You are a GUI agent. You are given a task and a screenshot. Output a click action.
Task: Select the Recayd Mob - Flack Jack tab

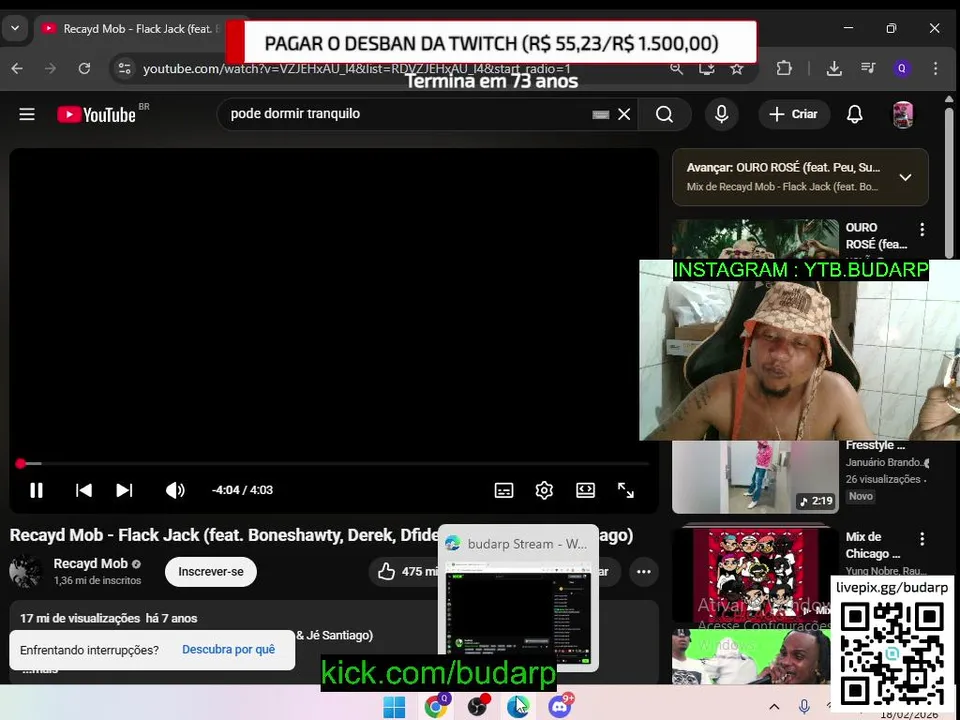(132, 29)
